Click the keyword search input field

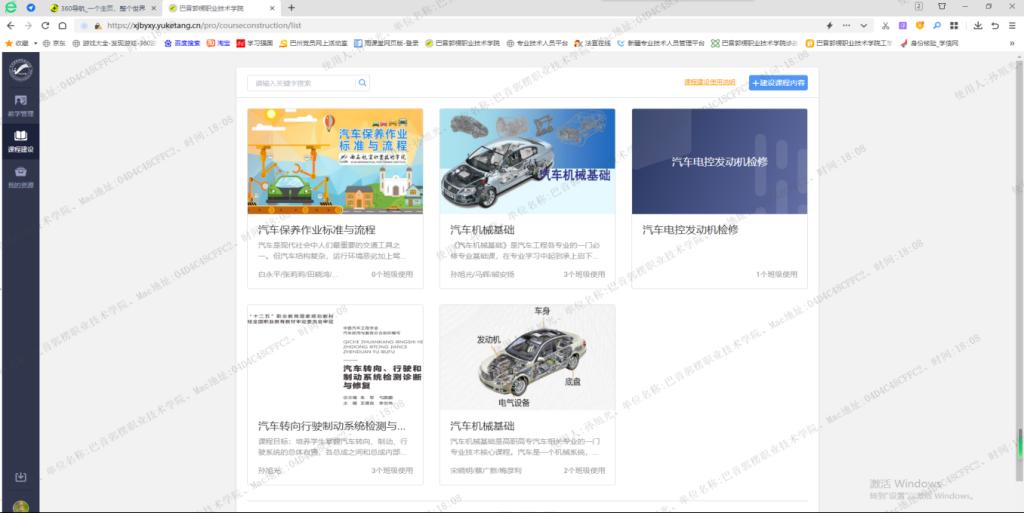[x=302, y=83]
